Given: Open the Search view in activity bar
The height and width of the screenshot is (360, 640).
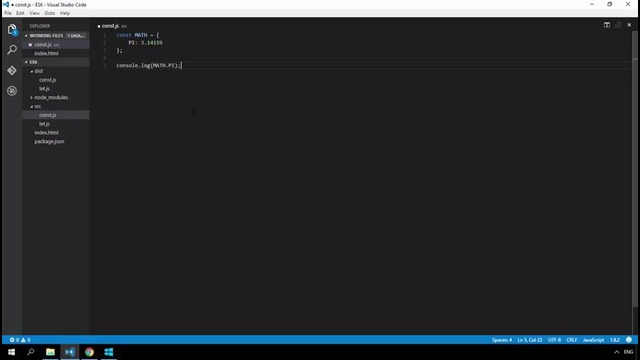Looking at the screenshot, I should [x=12, y=50].
